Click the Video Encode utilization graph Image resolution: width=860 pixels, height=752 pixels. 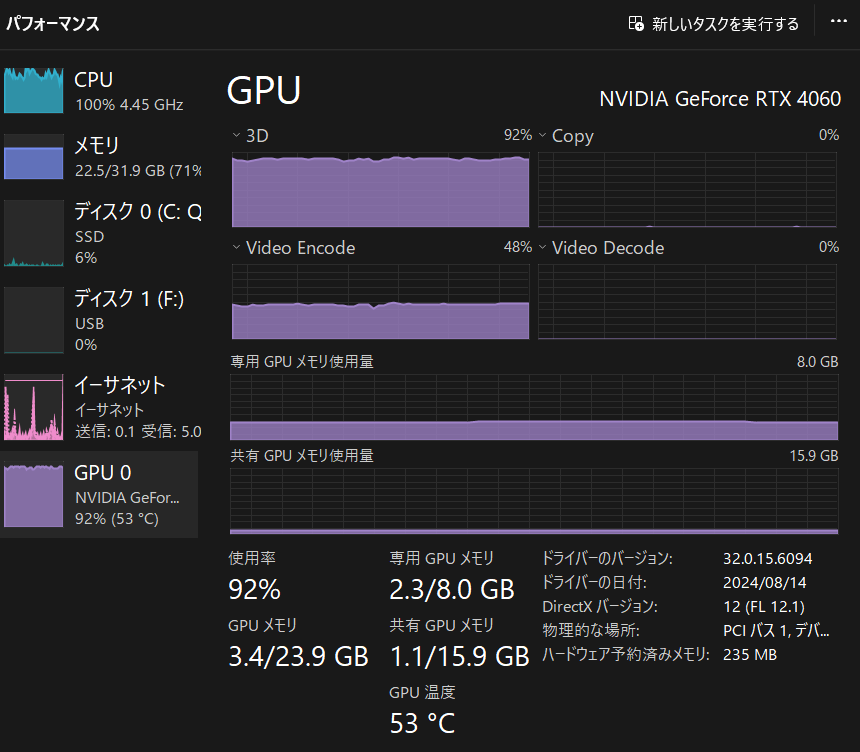(x=380, y=300)
